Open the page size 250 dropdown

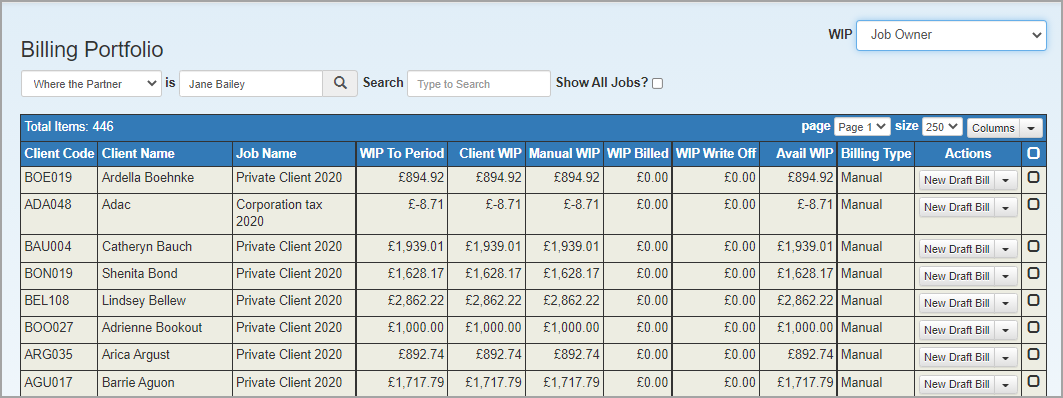[x=942, y=127]
